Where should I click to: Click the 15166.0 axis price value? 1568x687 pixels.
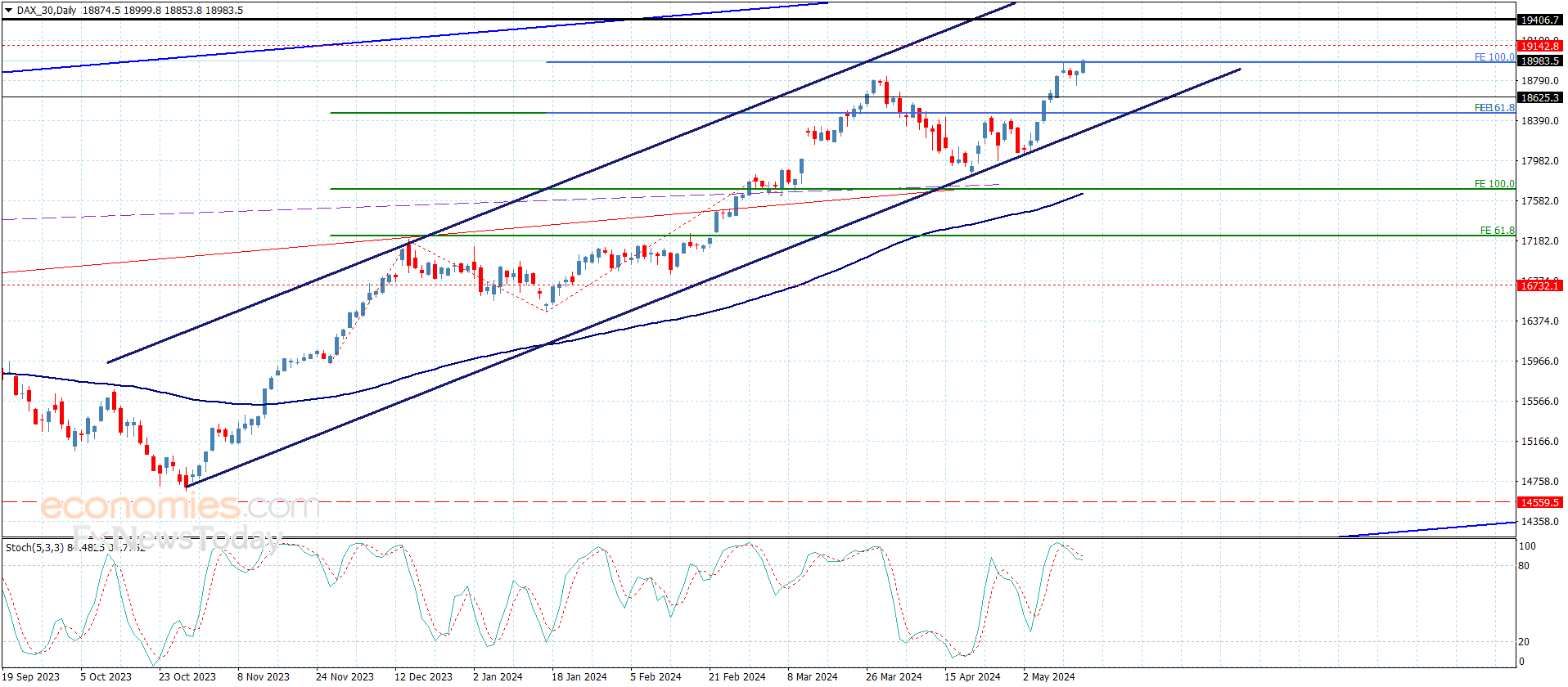pos(1539,442)
